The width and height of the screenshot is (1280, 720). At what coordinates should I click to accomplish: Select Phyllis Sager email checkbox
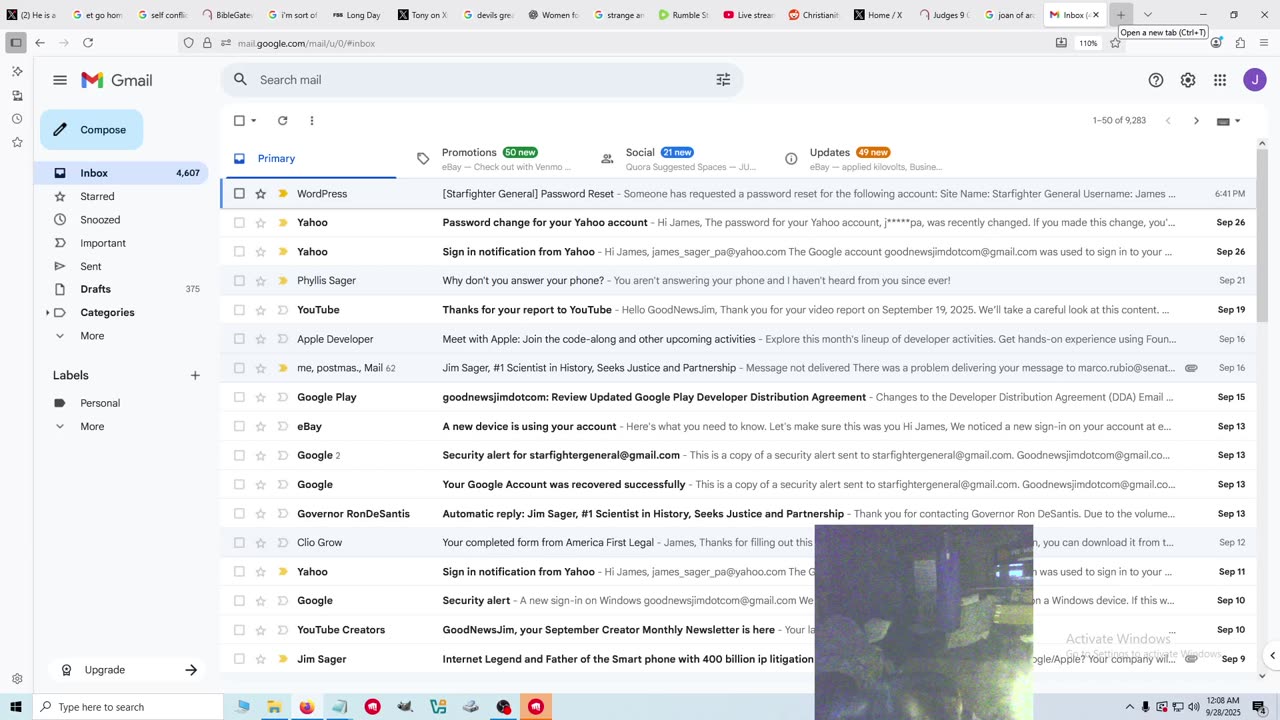pyautogui.click(x=239, y=281)
